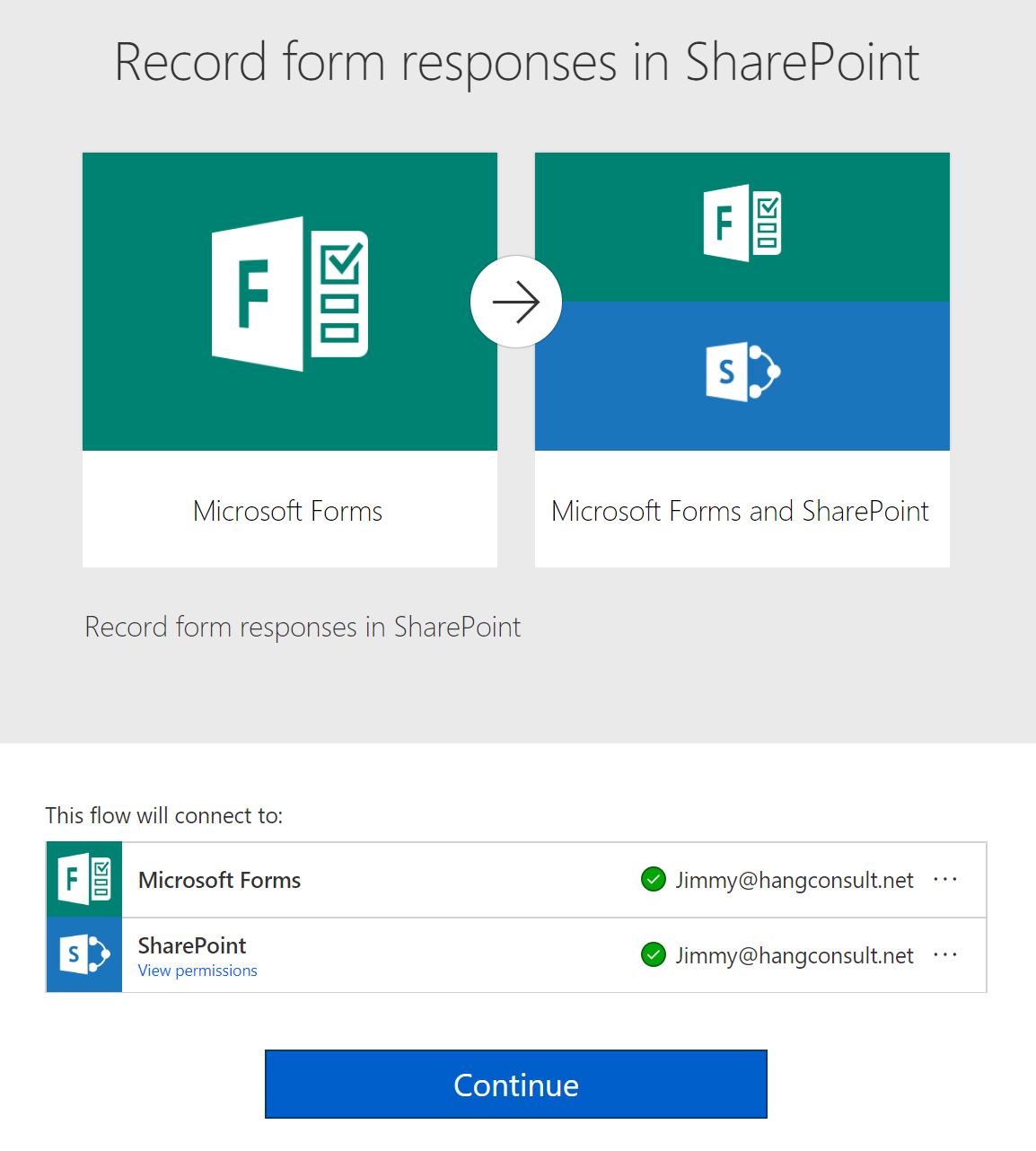Click the "Microsoft Forms and SharePoint" card caption
The width and height of the screenshot is (1036, 1151).
[740, 511]
